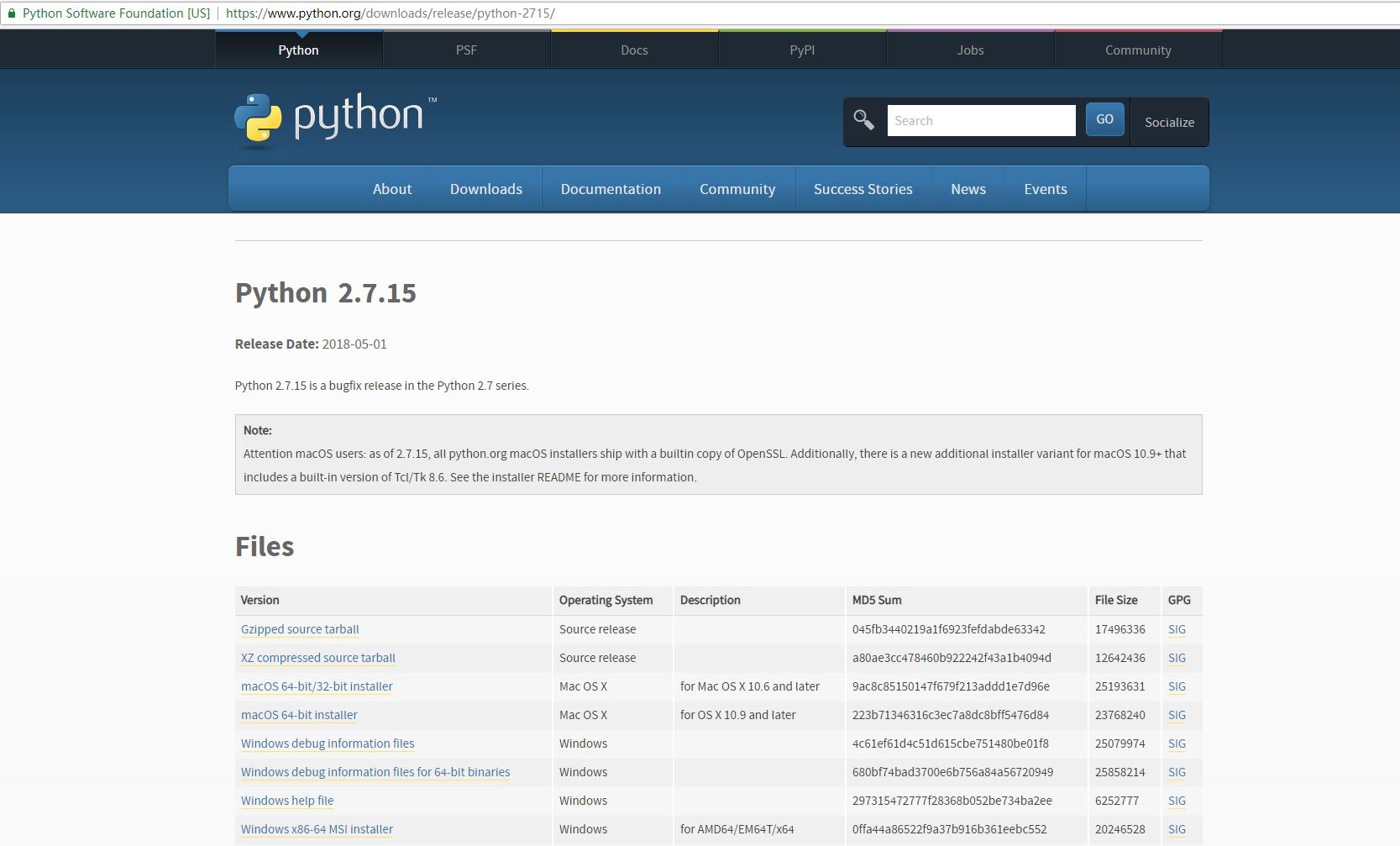The width and height of the screenshot is (1400, 846).
Task: Open the Success Stories menu item
Action: coord(863,189)
